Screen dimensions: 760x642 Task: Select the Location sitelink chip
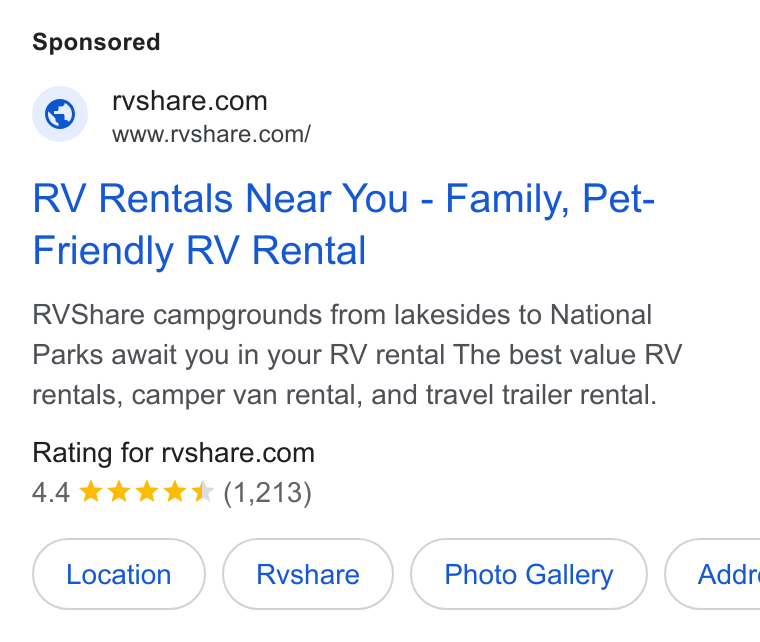(x=119, y=574)
